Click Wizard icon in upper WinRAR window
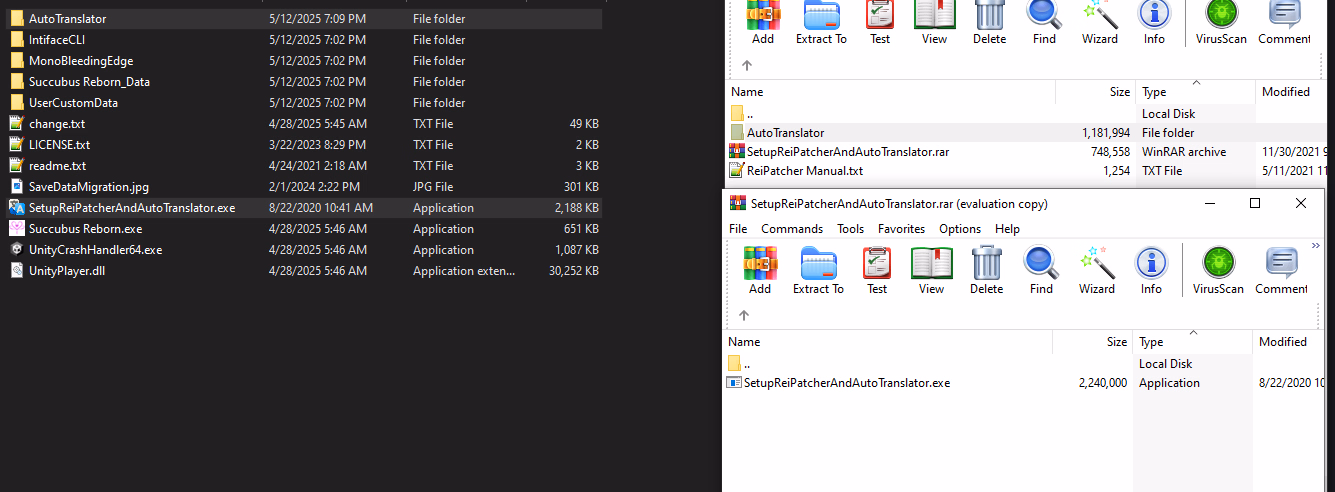This screenshot has width=1335, height=492. 1099,22
